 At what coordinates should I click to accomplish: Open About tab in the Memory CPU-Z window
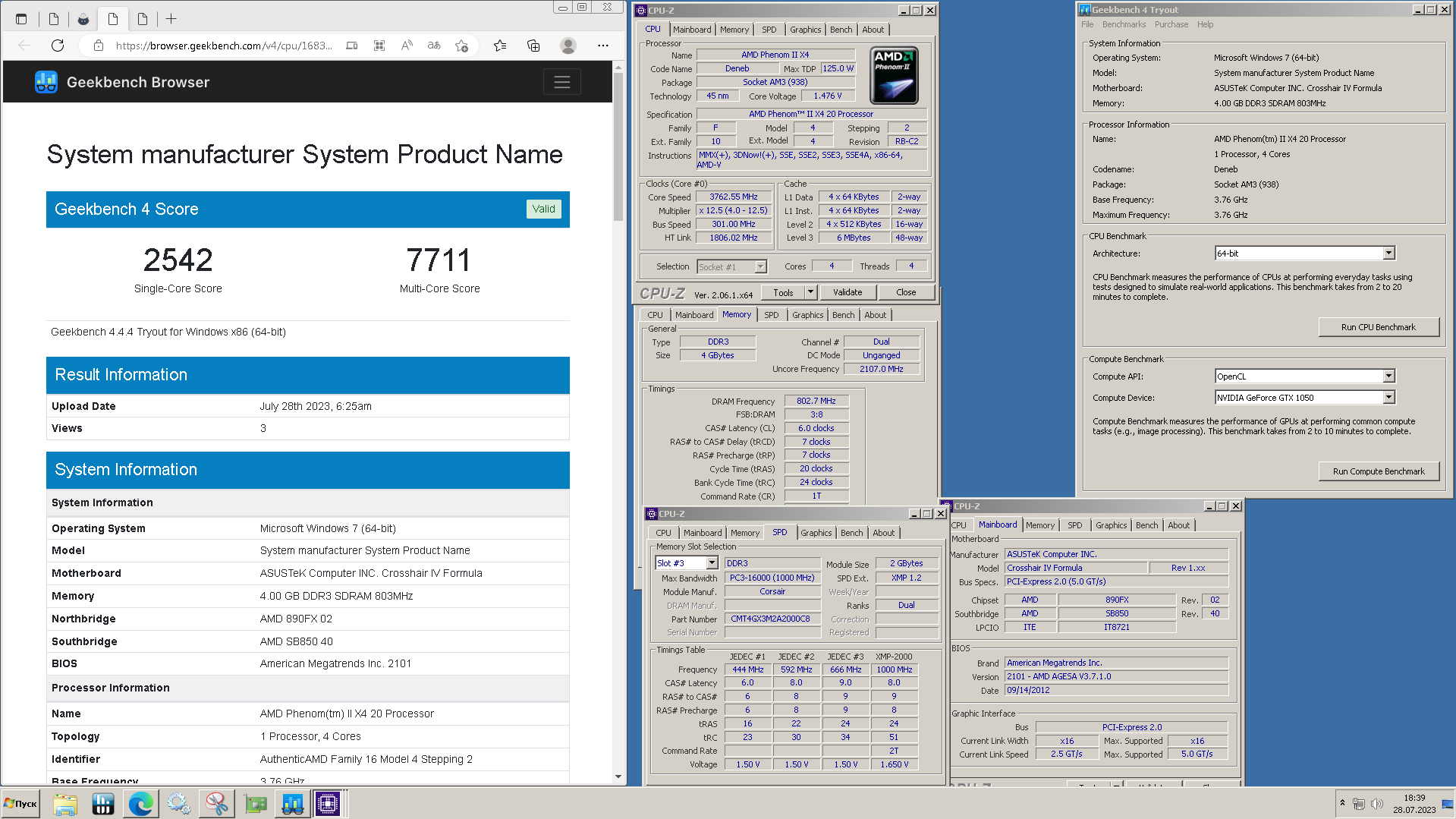[875, 315]
